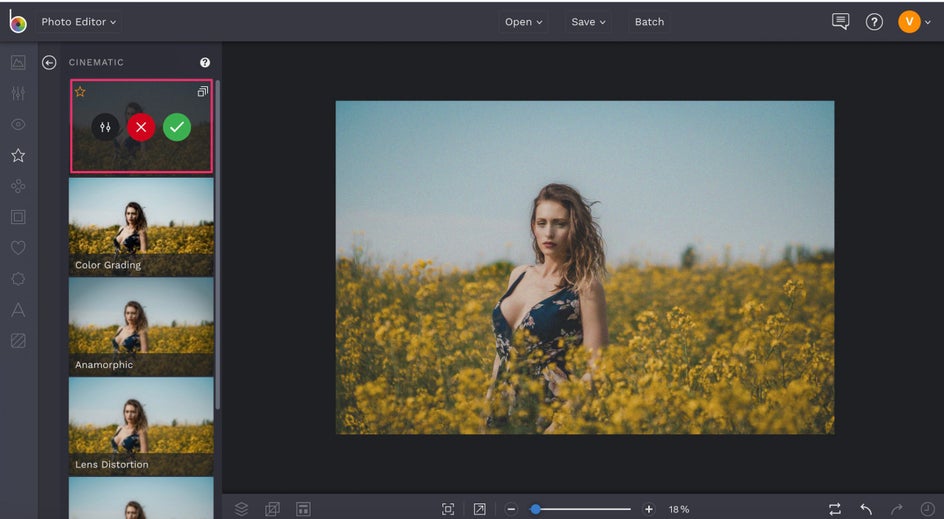Image resolution: width=944 pixels, height=519 pixels.
Task: Favorite the selected effect with star icon
Action: [x=80, y=92]
